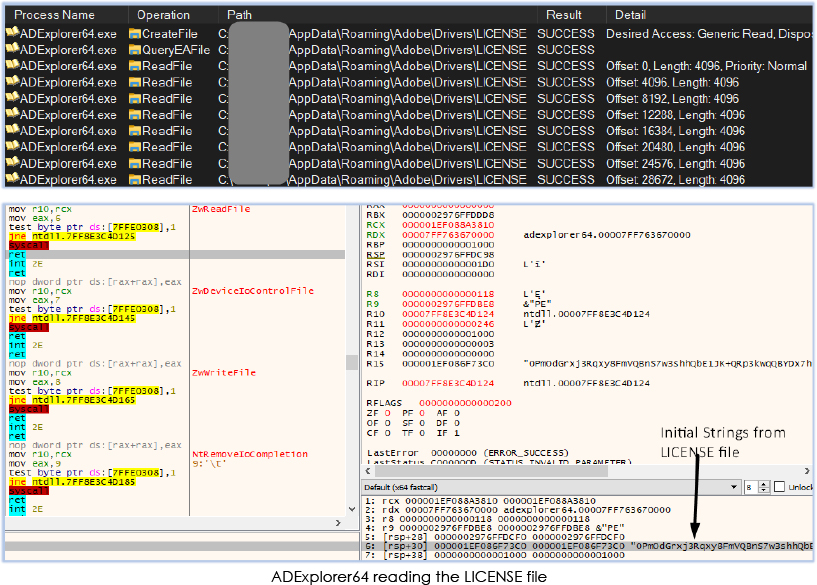This screenshot has width=817, height=585.
Task: Select argument row '6: [rsp+30]' in arguments panel
Action: pos(587,546)
